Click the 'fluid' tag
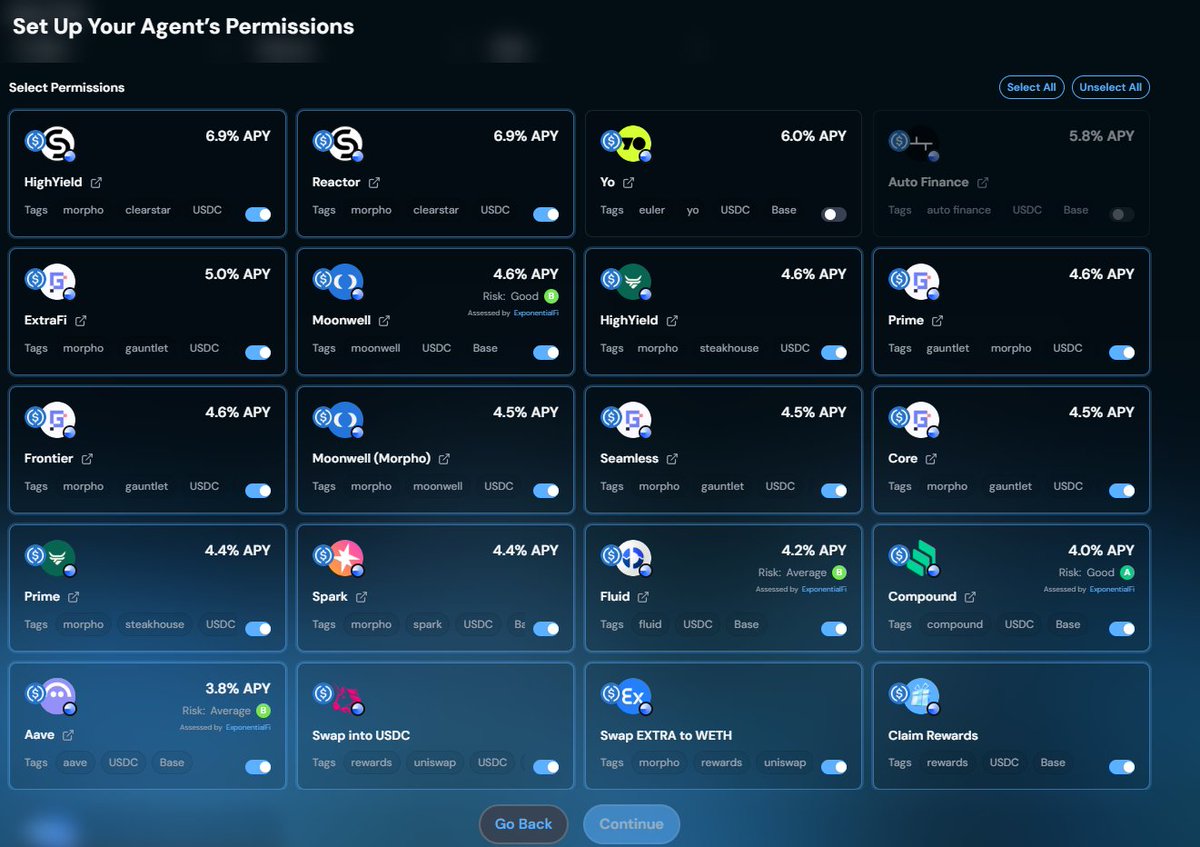Viewport: 1200px width, 847px height. [x=650, y=624]
